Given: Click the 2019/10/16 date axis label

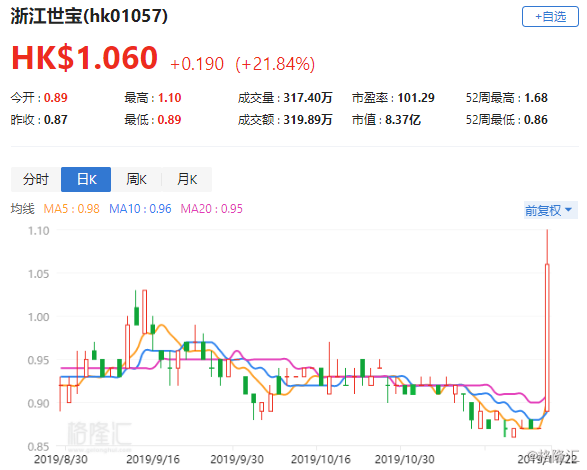Looking at the screenshot, I should coord(321,459).
